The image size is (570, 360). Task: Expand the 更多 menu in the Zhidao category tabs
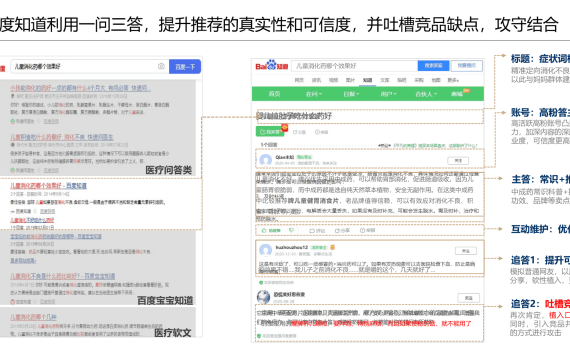pos(453,80)
